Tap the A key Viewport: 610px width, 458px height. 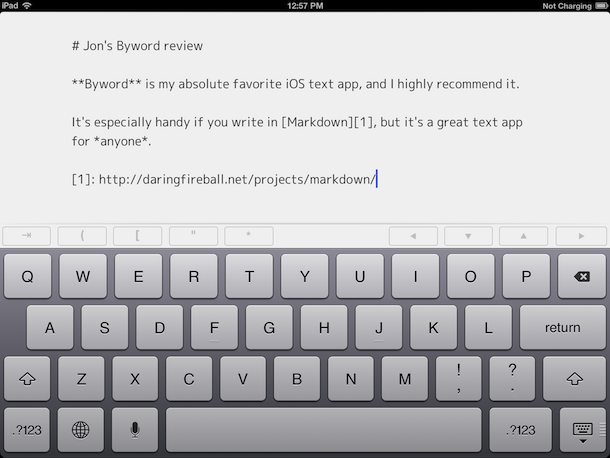(50, 327)
